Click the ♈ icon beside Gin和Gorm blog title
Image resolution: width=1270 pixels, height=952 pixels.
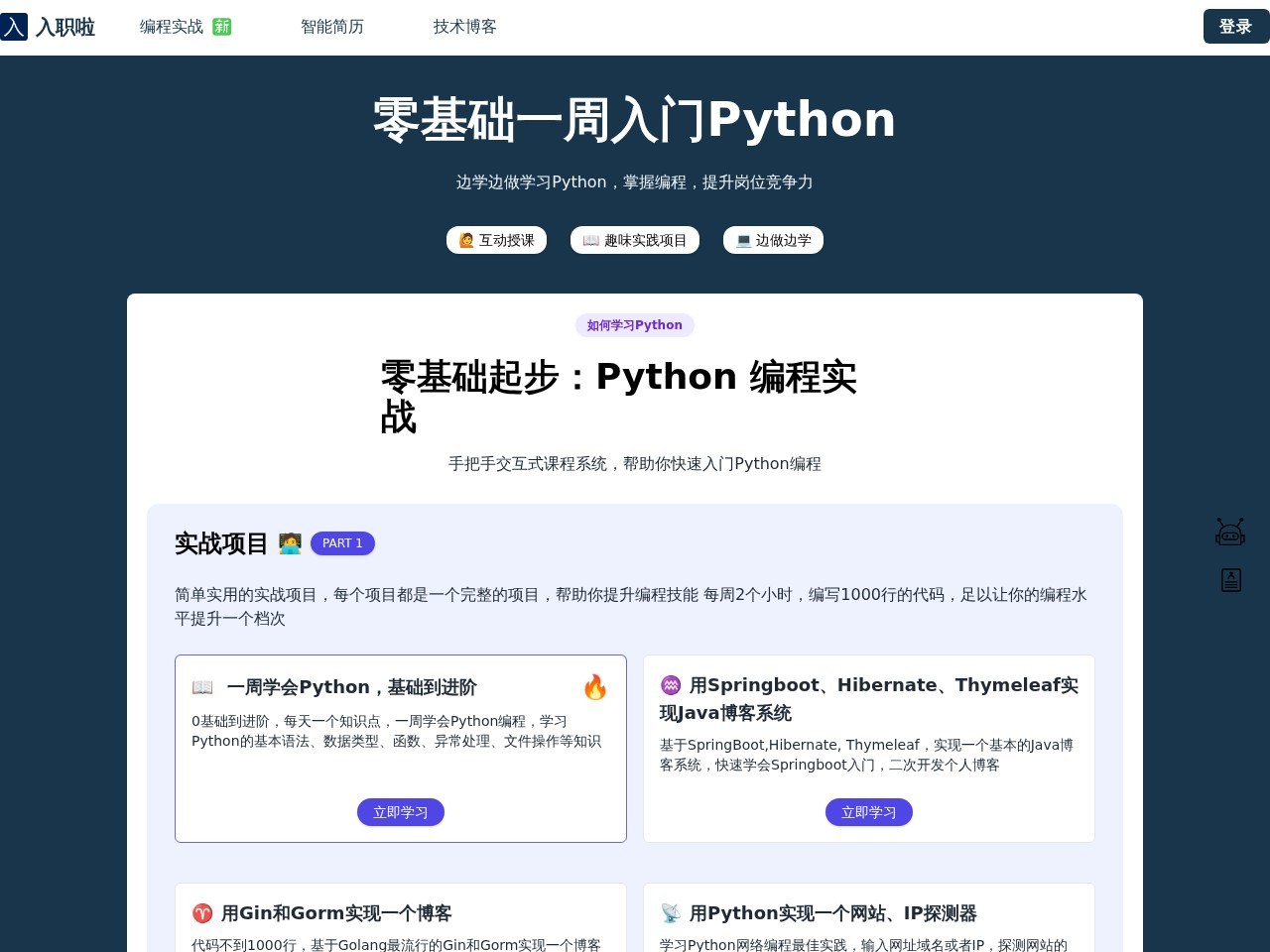pyautogui.click(x=203, y=913)
